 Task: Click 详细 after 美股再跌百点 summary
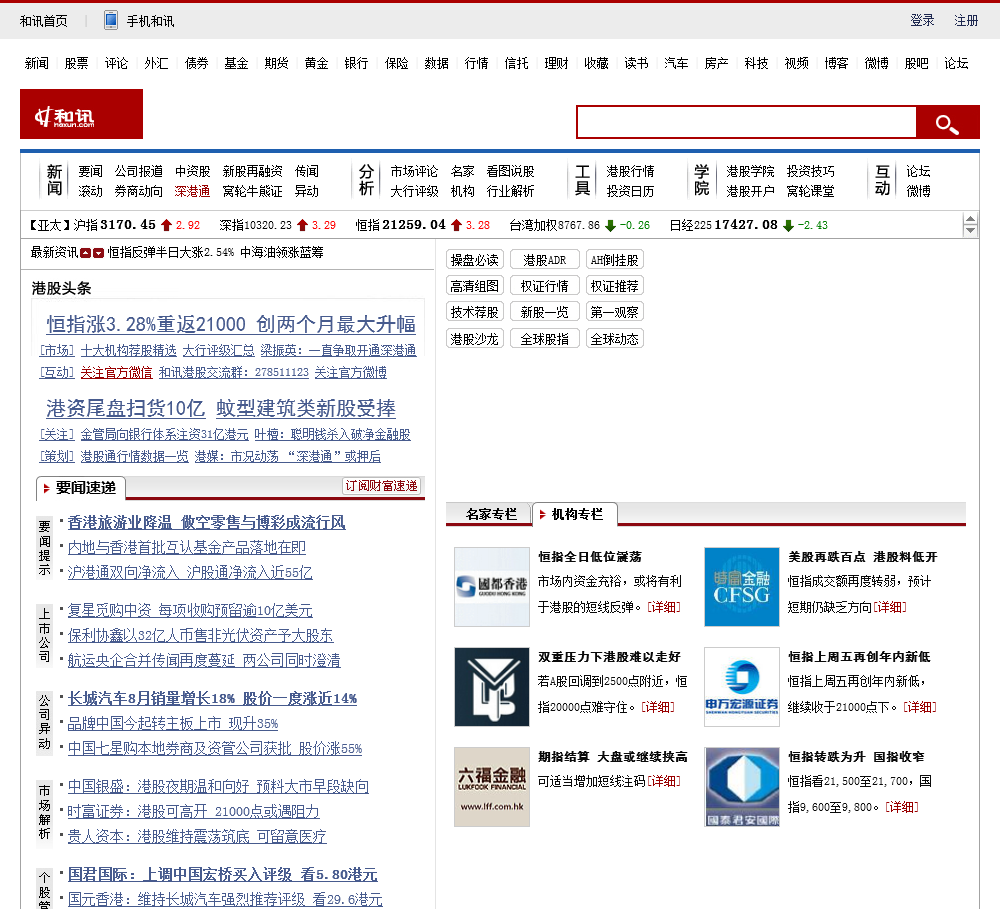click(x=890, y=607)
